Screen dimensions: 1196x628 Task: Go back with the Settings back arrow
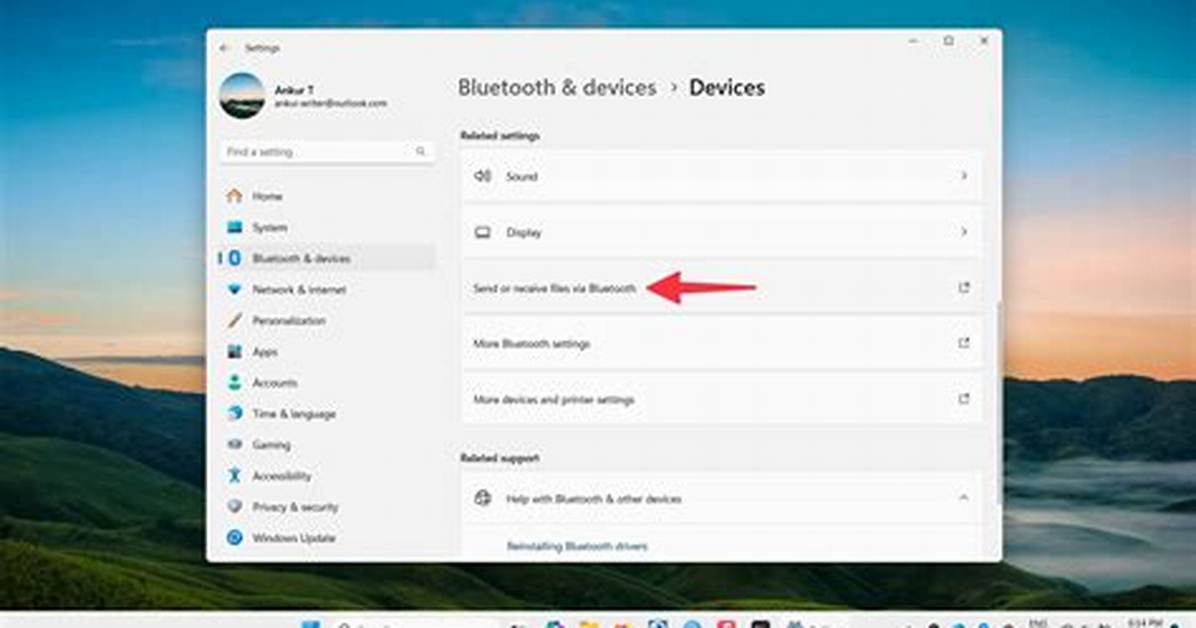tap(223, 48)
